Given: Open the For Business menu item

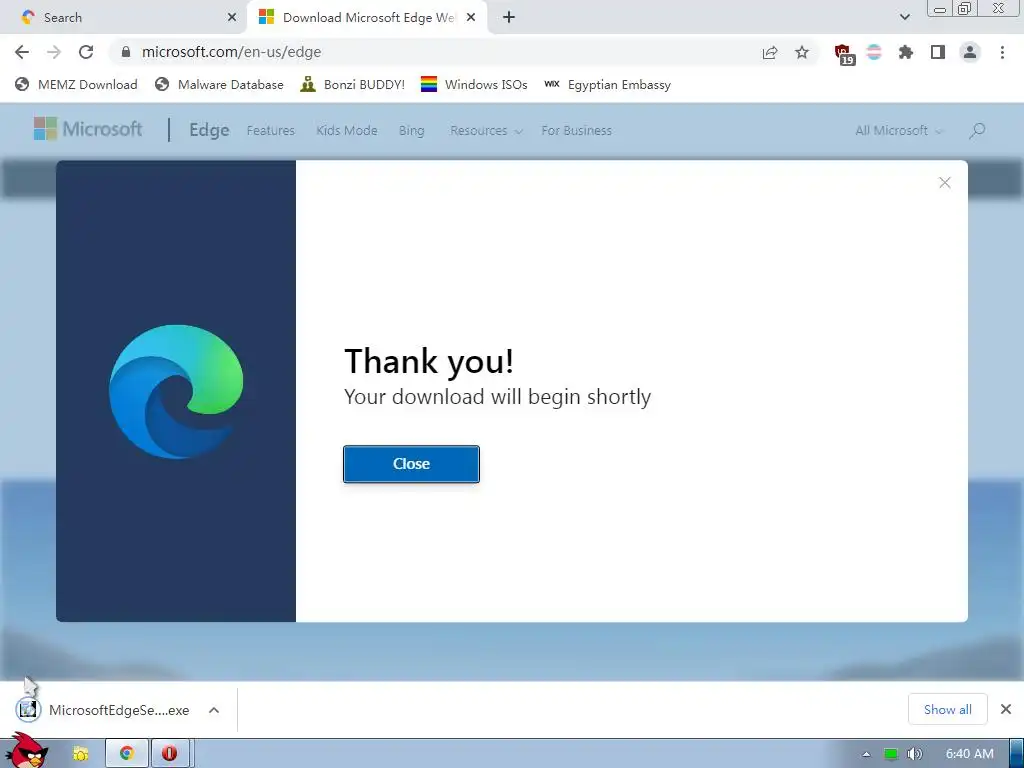Looking at the screenshot, I should (577, 131).
